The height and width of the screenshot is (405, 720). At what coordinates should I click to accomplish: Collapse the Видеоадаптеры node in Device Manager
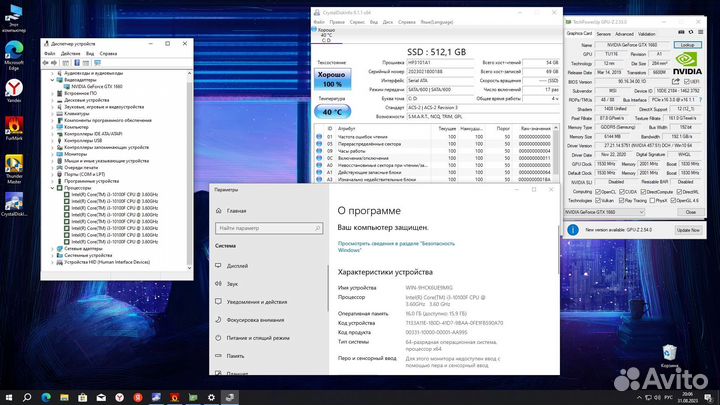52,80
